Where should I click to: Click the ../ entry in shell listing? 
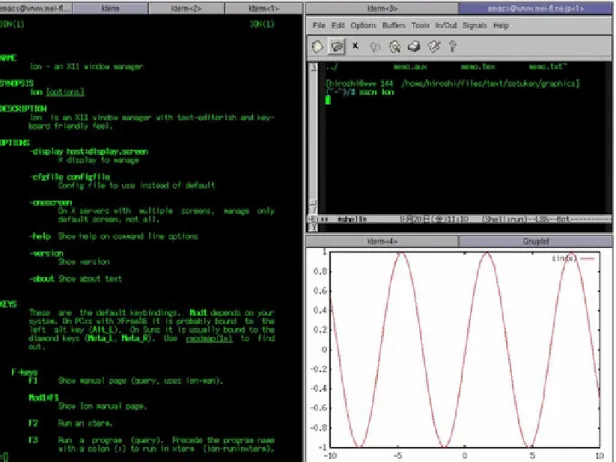pos(332,67)
